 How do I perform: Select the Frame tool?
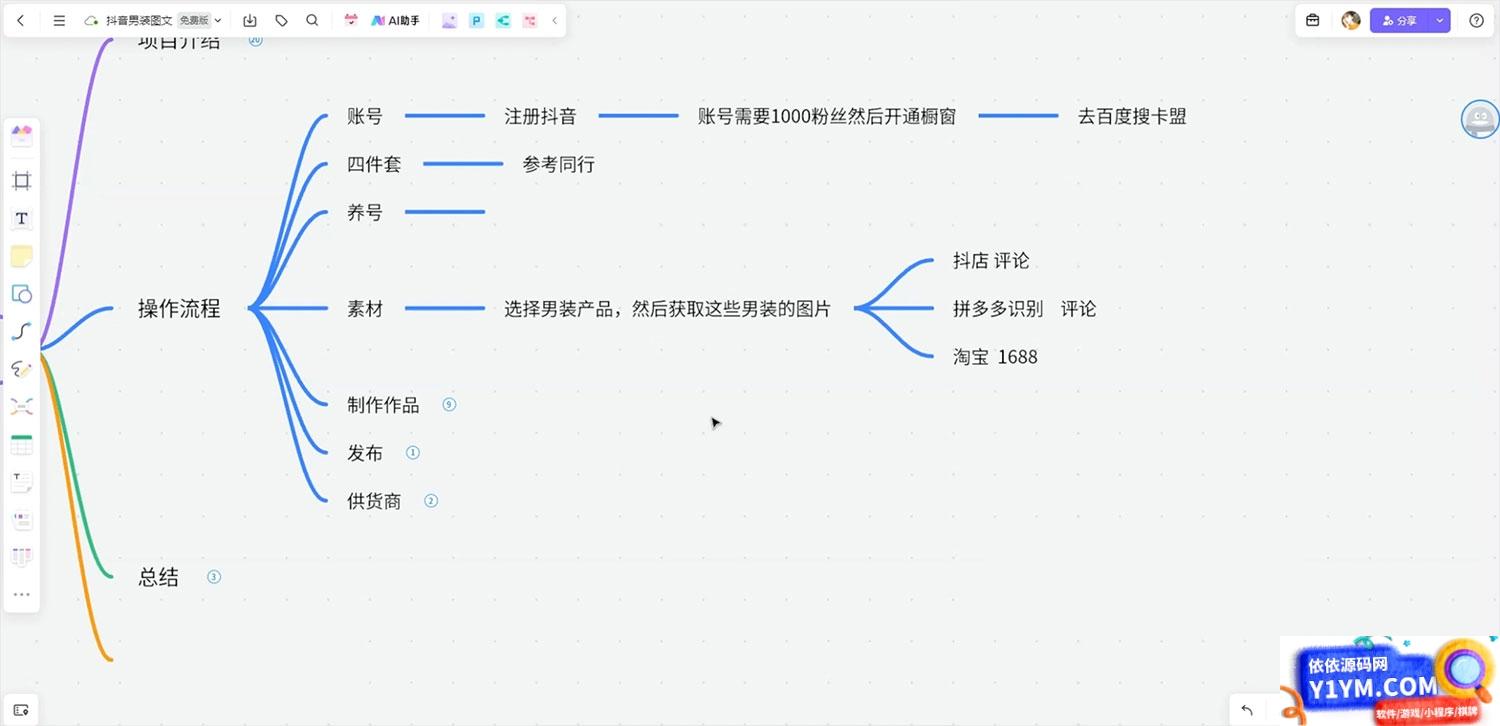(x=21, y=181)
